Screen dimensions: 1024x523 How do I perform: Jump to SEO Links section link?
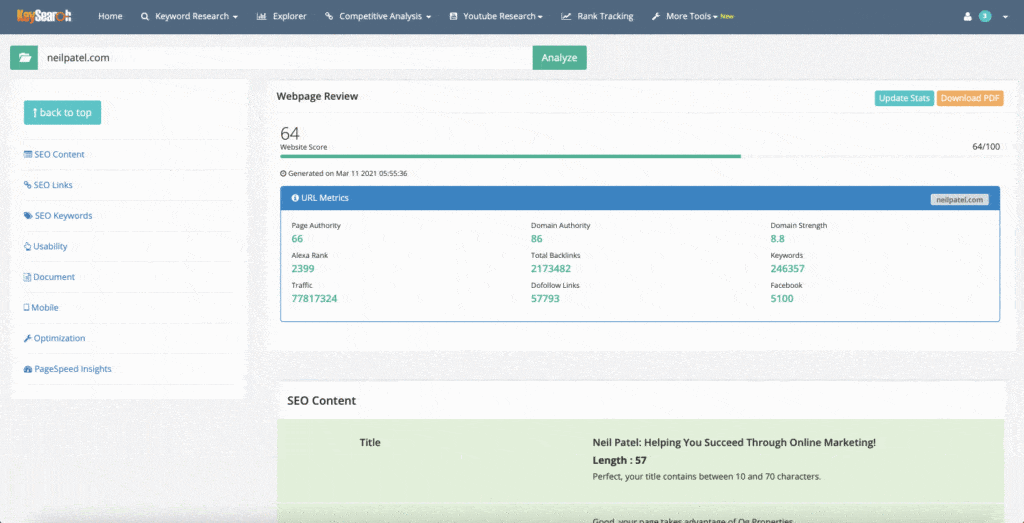pos(53,185)
